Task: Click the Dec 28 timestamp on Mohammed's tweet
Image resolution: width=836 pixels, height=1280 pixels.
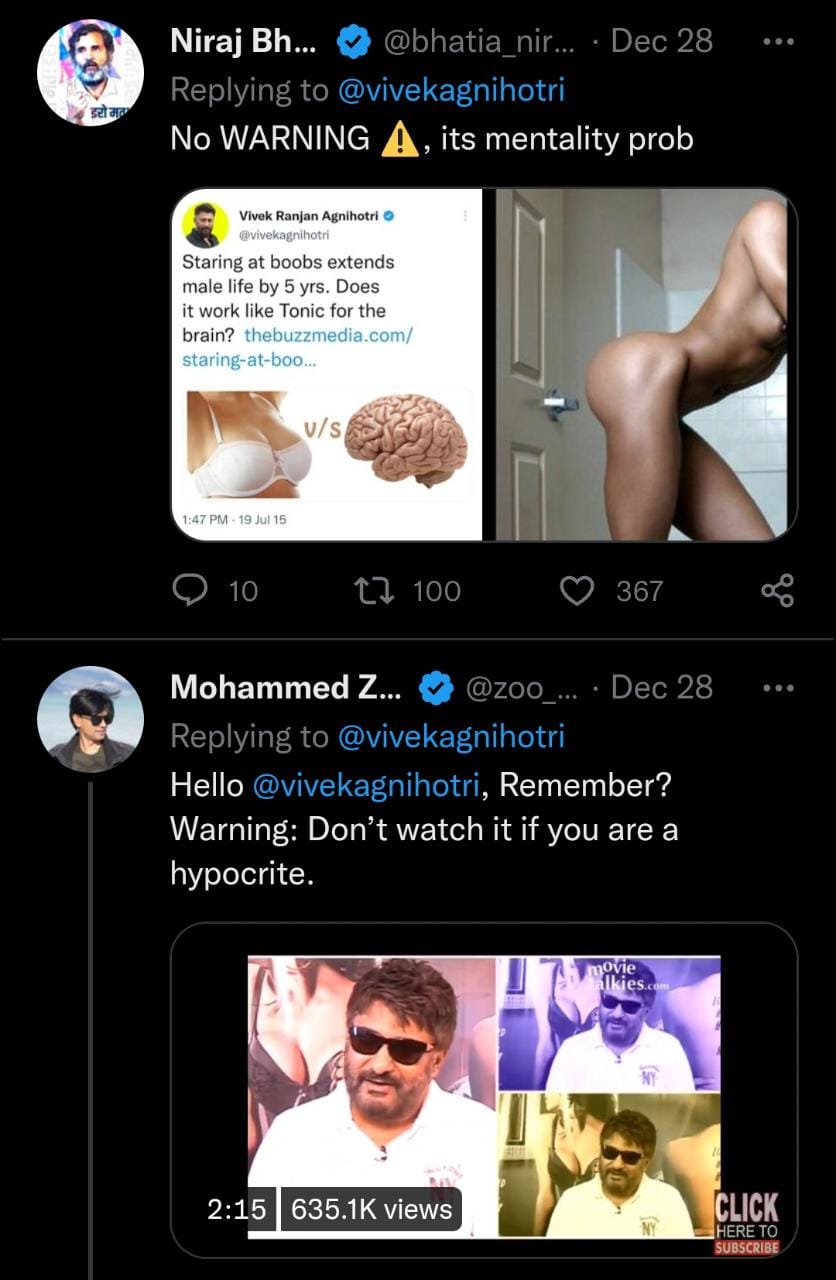Action: [661, 688]
